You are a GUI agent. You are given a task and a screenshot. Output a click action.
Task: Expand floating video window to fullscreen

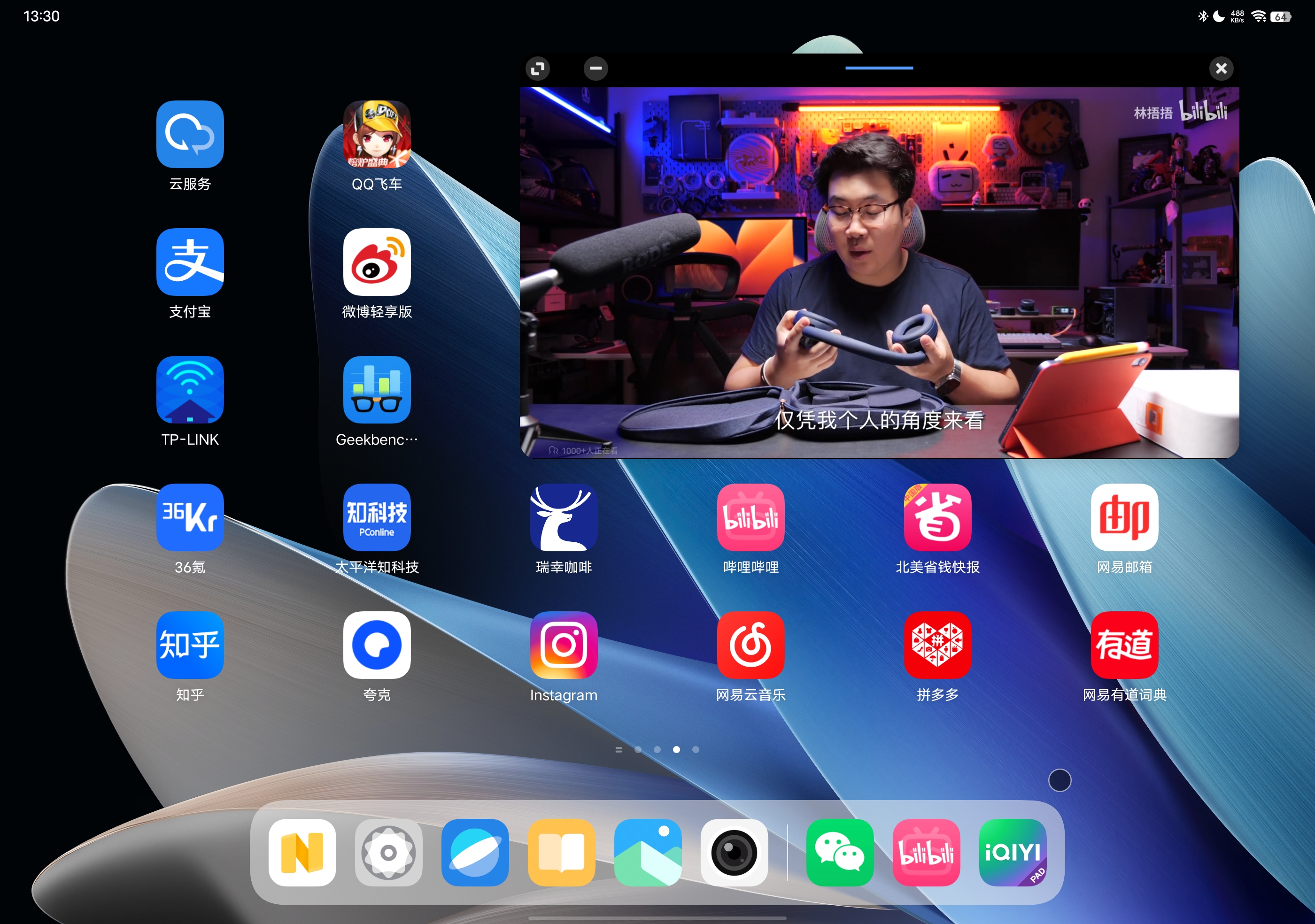pos(537,69)
